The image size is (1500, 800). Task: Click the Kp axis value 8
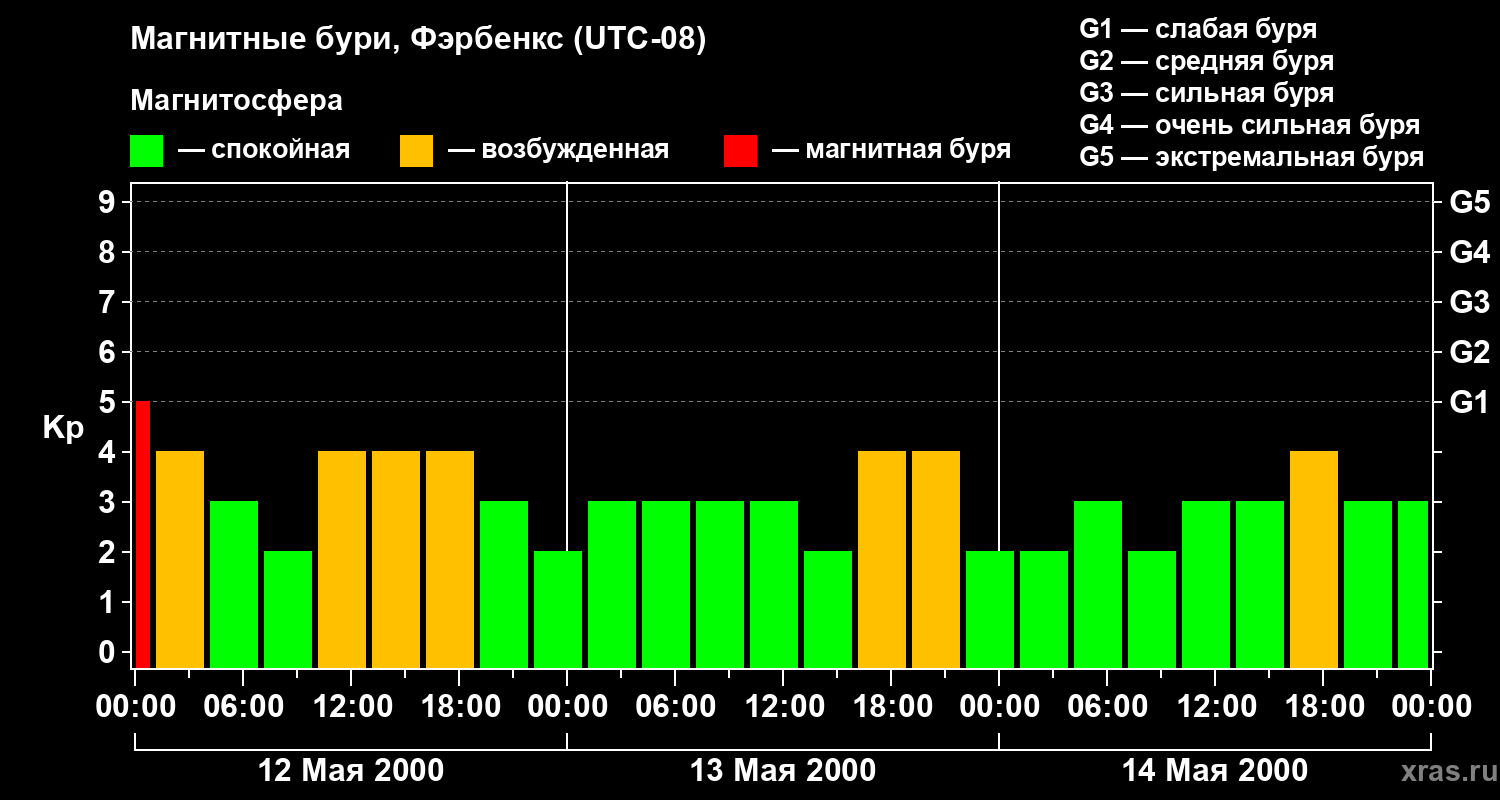[109, 253]
